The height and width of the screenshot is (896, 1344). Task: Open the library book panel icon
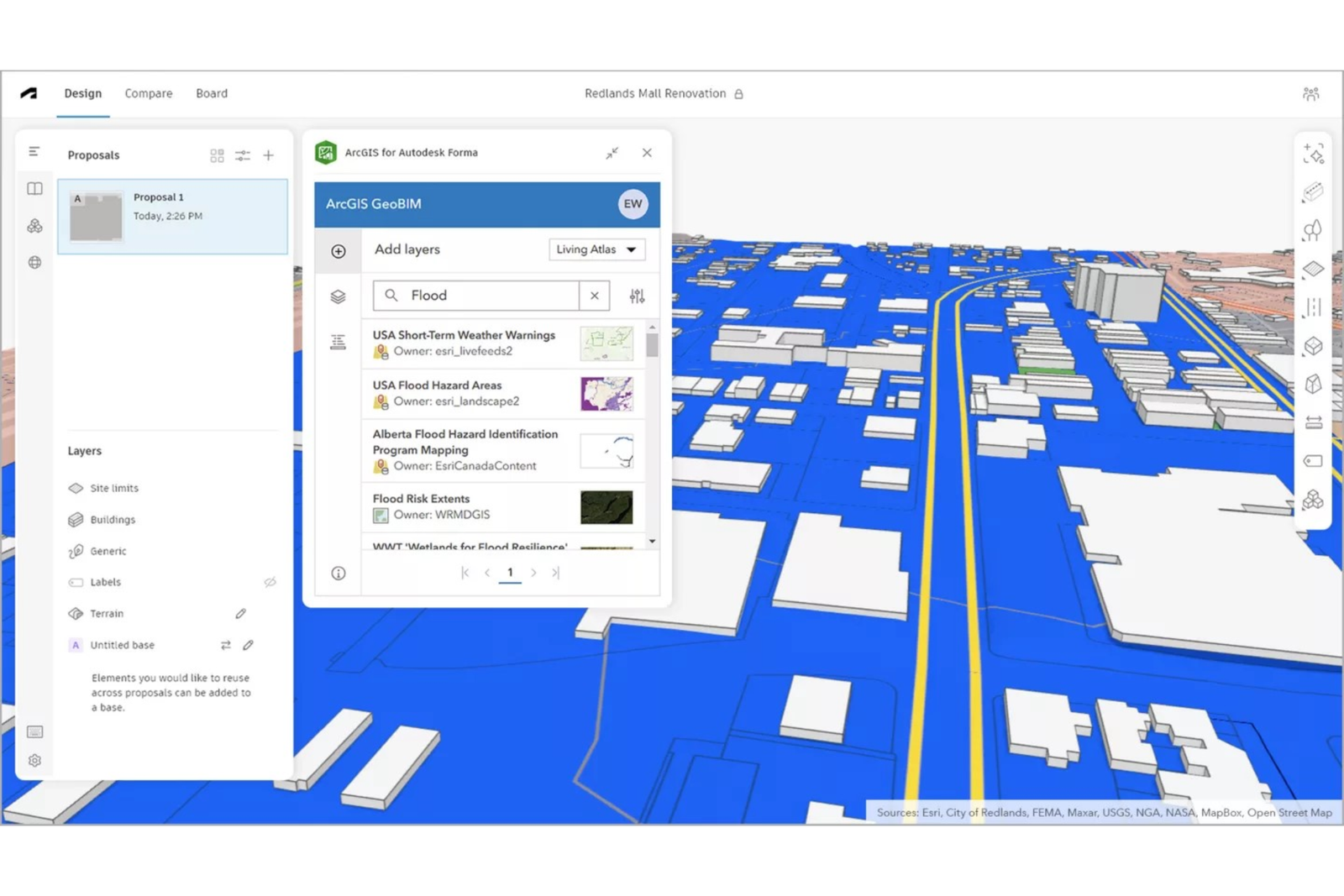tap(34, 189)
